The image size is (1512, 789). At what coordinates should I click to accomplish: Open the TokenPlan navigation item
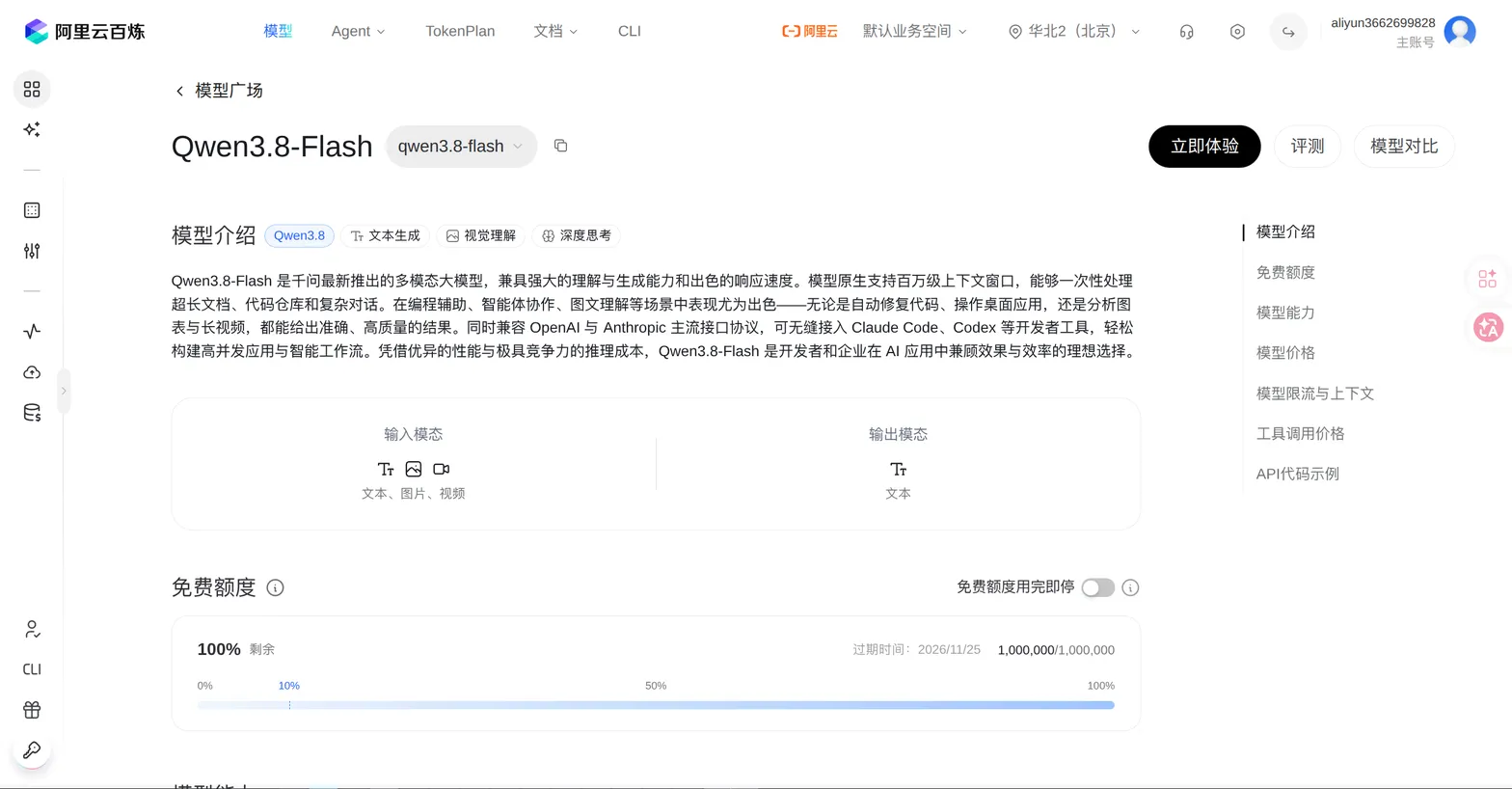pos(460,31)
